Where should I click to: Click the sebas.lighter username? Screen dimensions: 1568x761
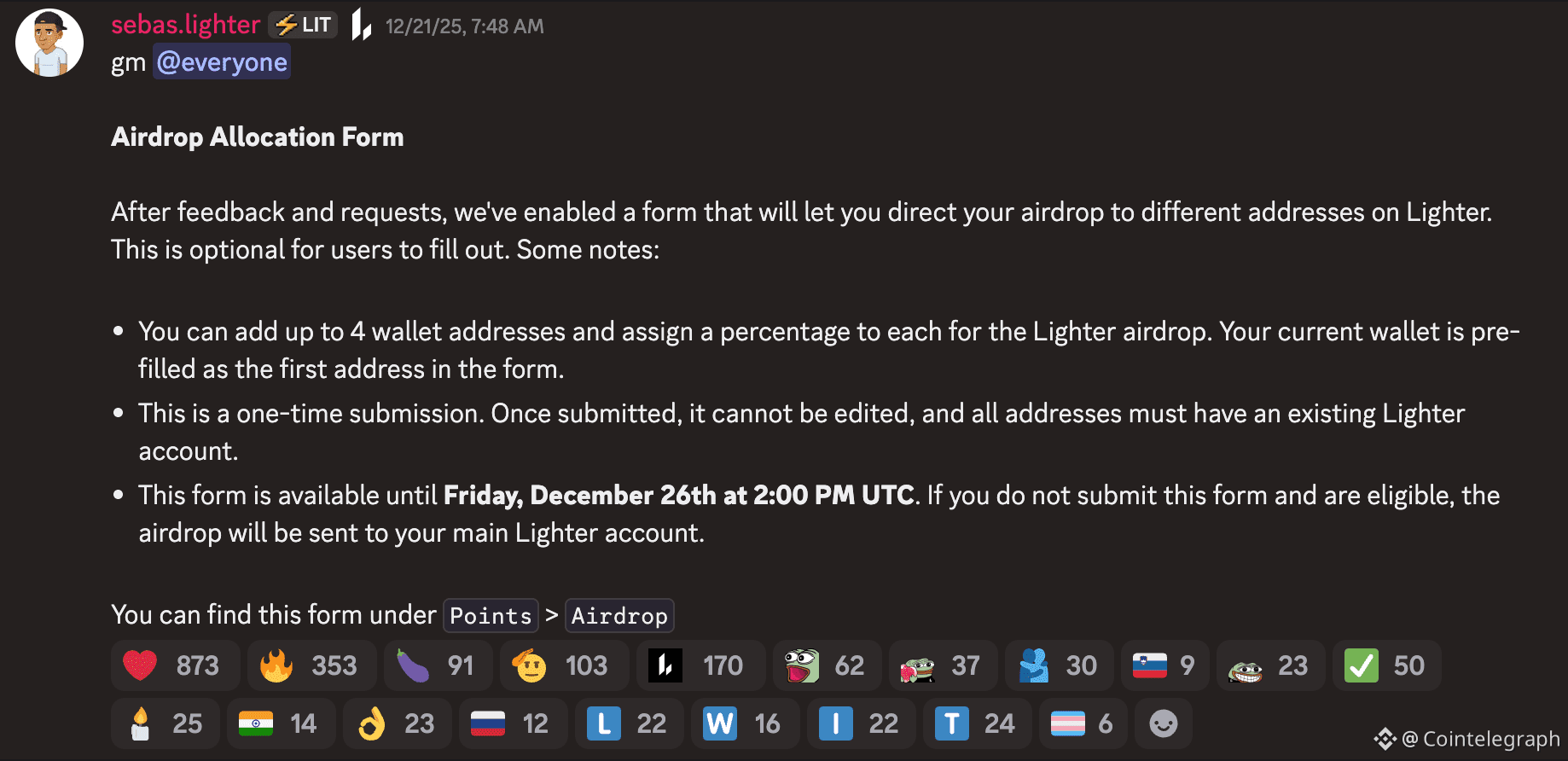[185, 24]
